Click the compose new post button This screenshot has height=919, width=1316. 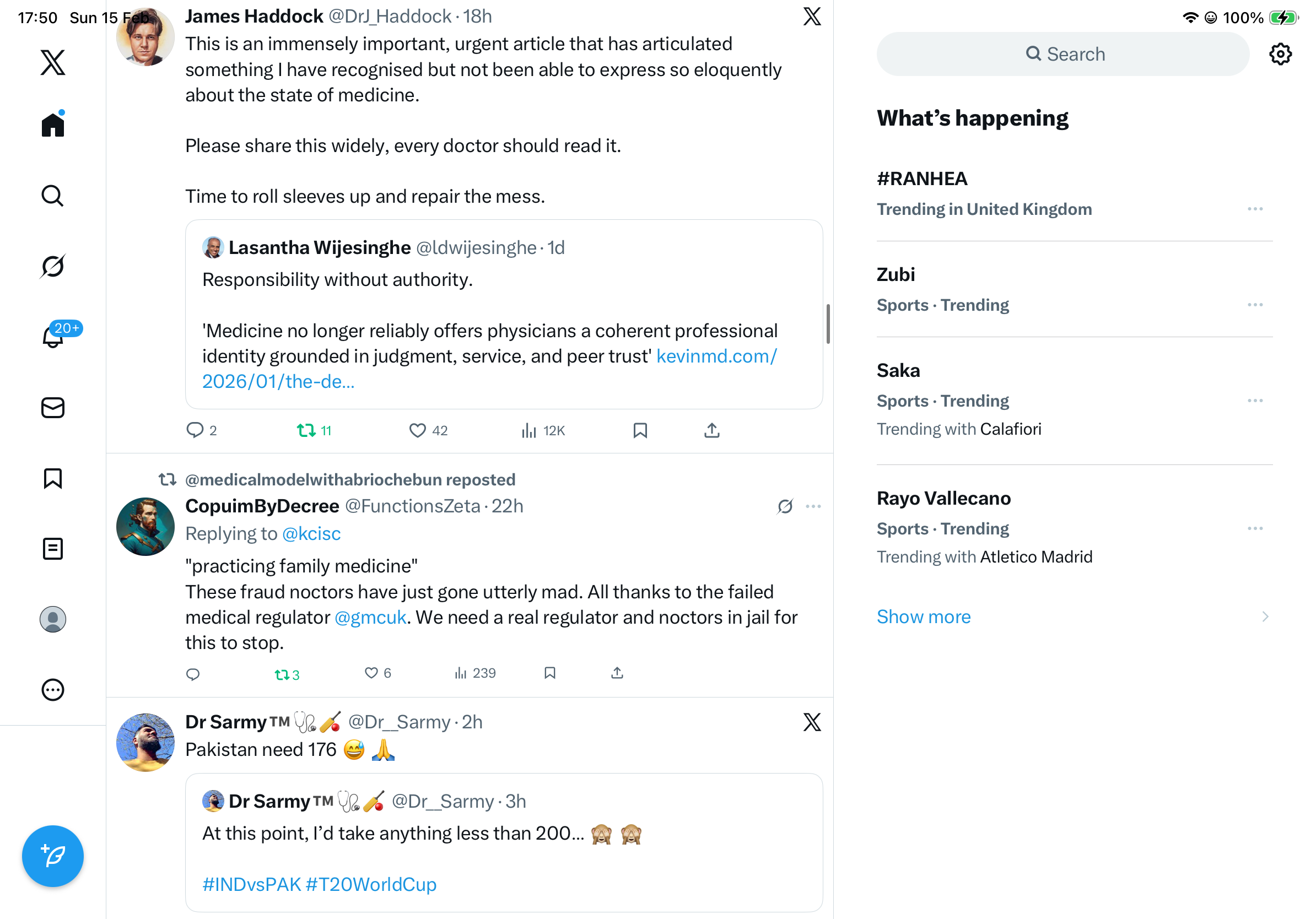(53, 856)
